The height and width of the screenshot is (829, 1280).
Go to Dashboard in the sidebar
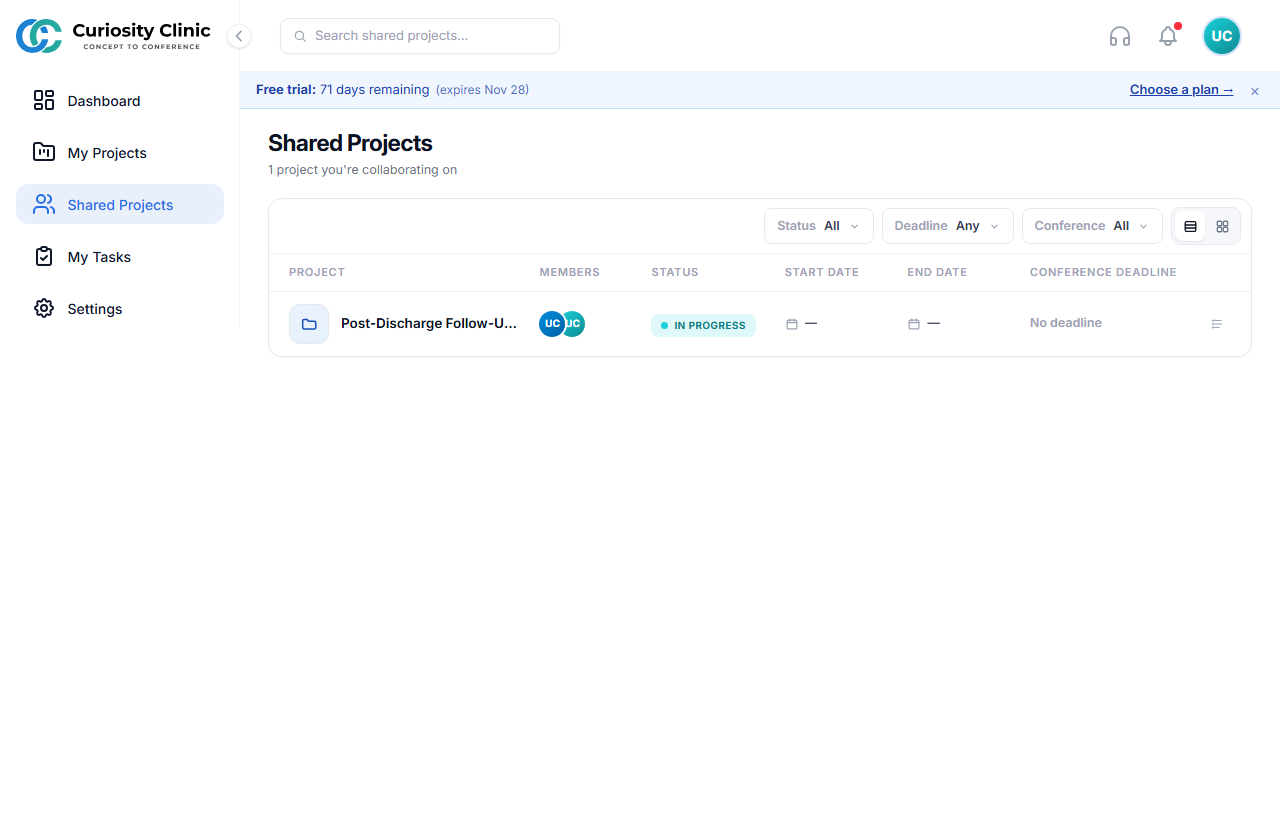coord(120,100)
